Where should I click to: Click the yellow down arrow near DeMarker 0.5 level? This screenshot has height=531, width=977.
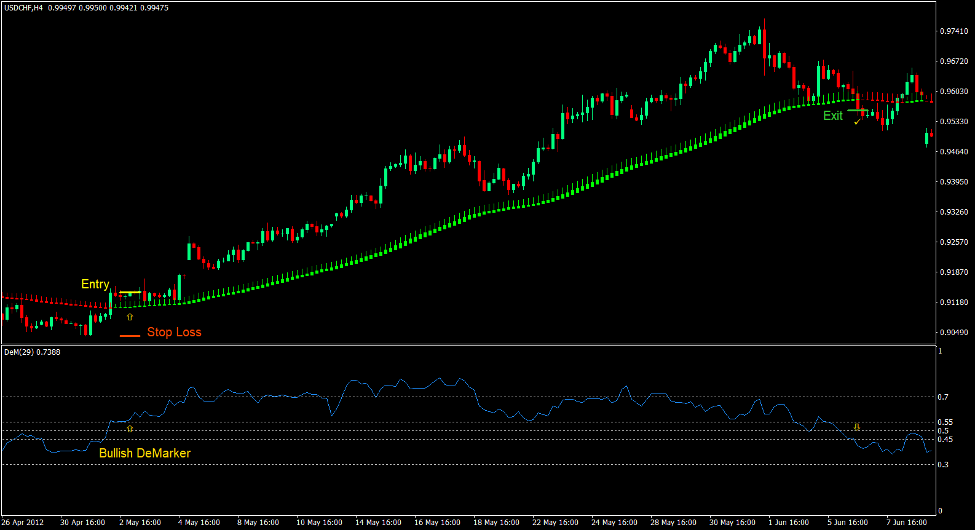[857, 427]
